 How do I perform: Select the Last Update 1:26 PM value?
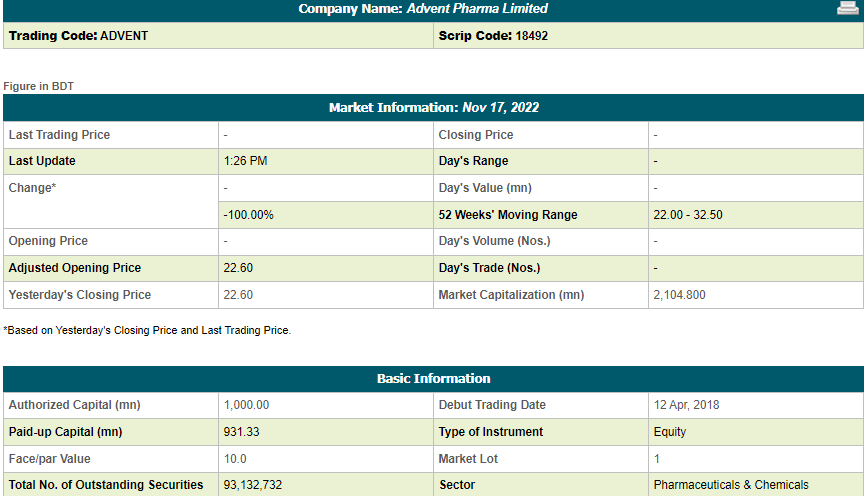tap(246, 161)
